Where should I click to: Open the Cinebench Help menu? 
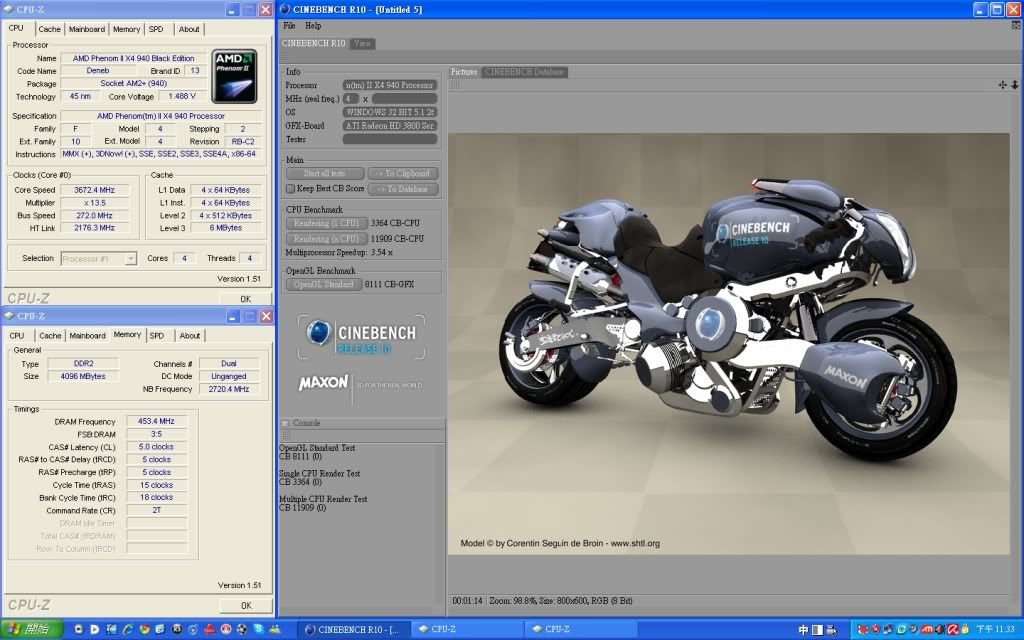point(313,25)
